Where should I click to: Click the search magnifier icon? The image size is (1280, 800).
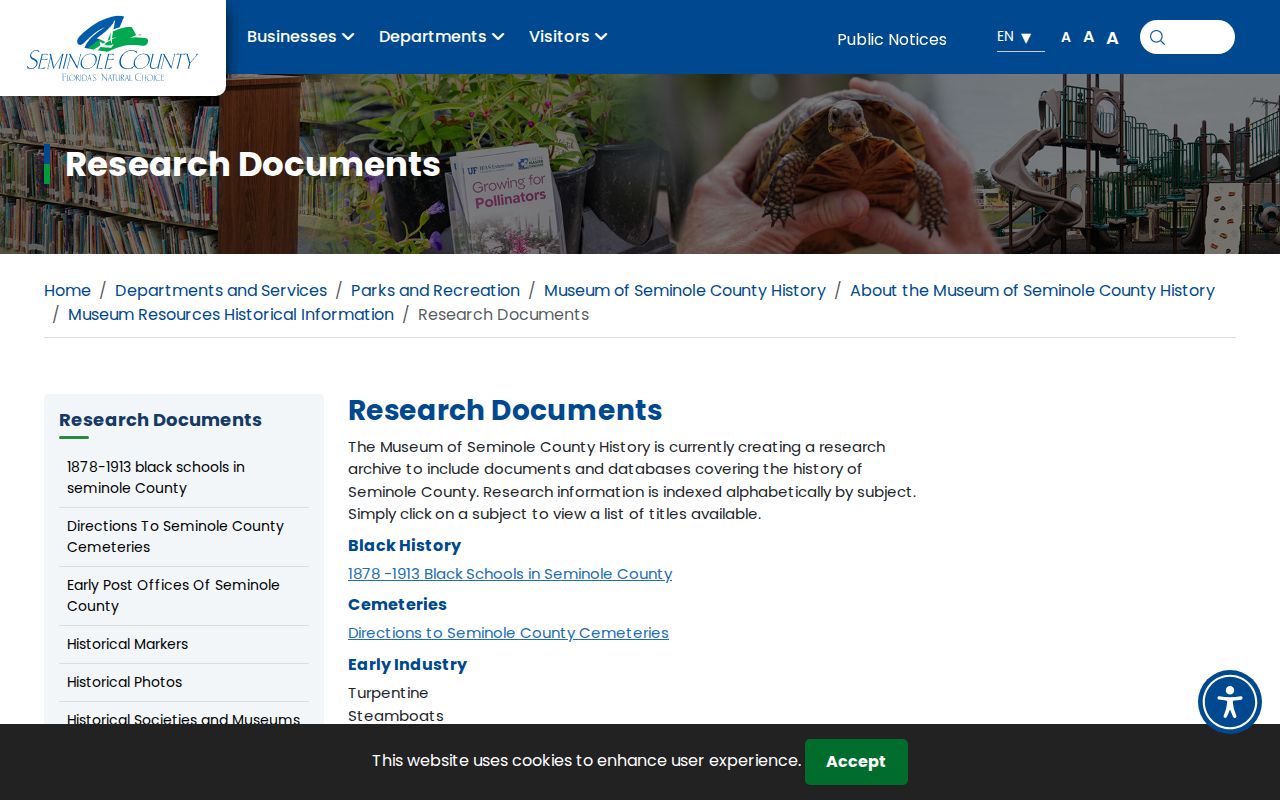pyautogui.click(x=1157, y=38)
